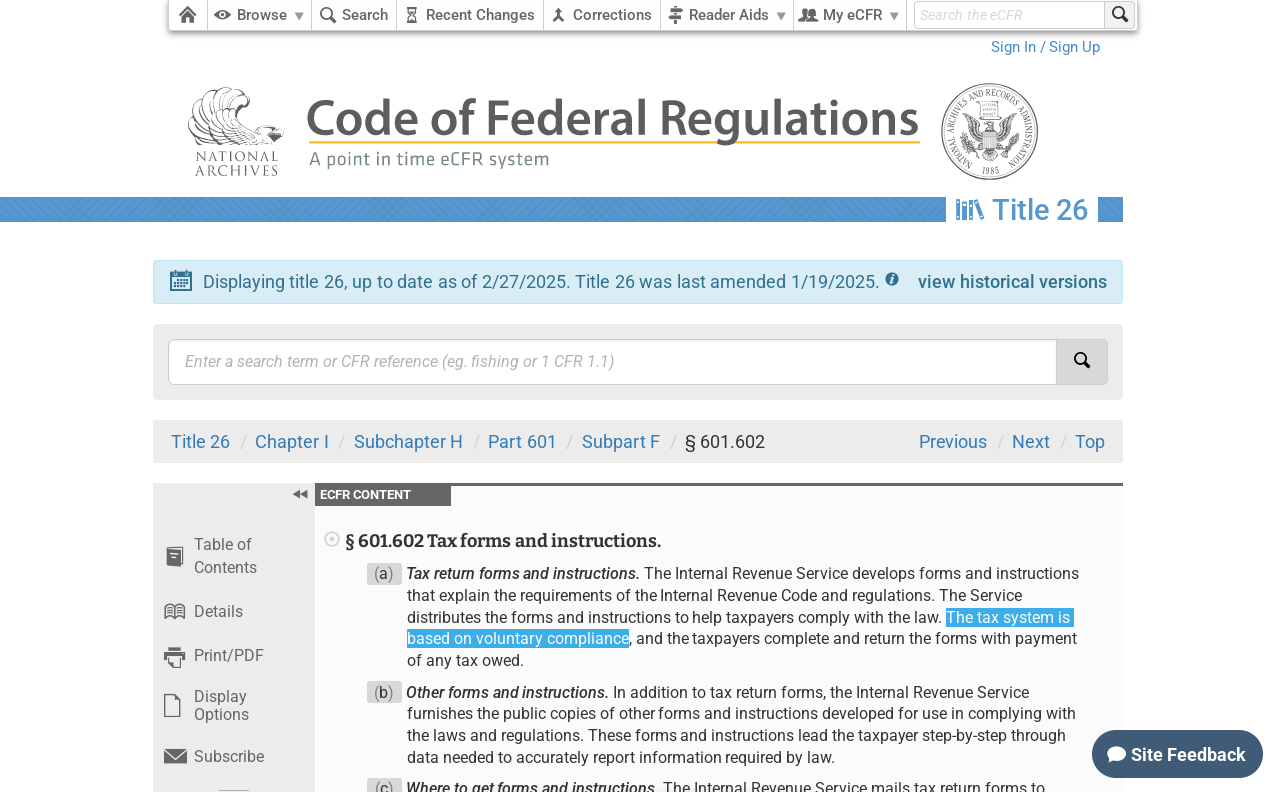
Task: Go to Chapter I breadcrumb
Action: [292, 442]
